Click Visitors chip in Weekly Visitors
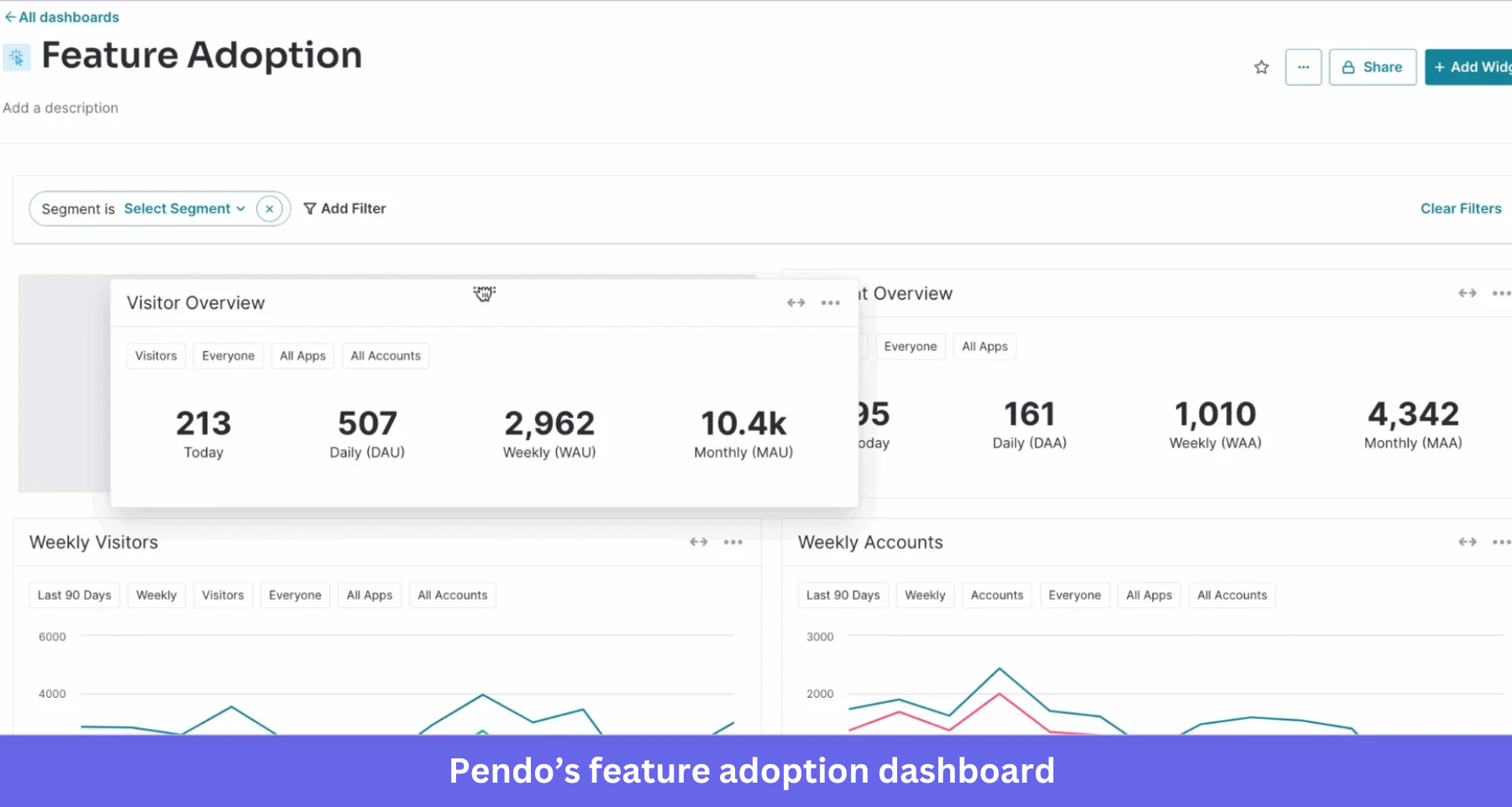This screenshot has height=807, width=1512. [223, 595]
